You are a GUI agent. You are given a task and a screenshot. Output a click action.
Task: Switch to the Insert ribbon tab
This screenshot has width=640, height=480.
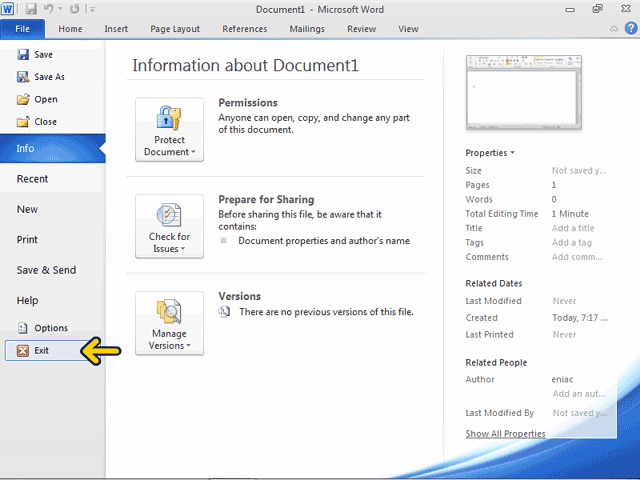coord(116,29)
